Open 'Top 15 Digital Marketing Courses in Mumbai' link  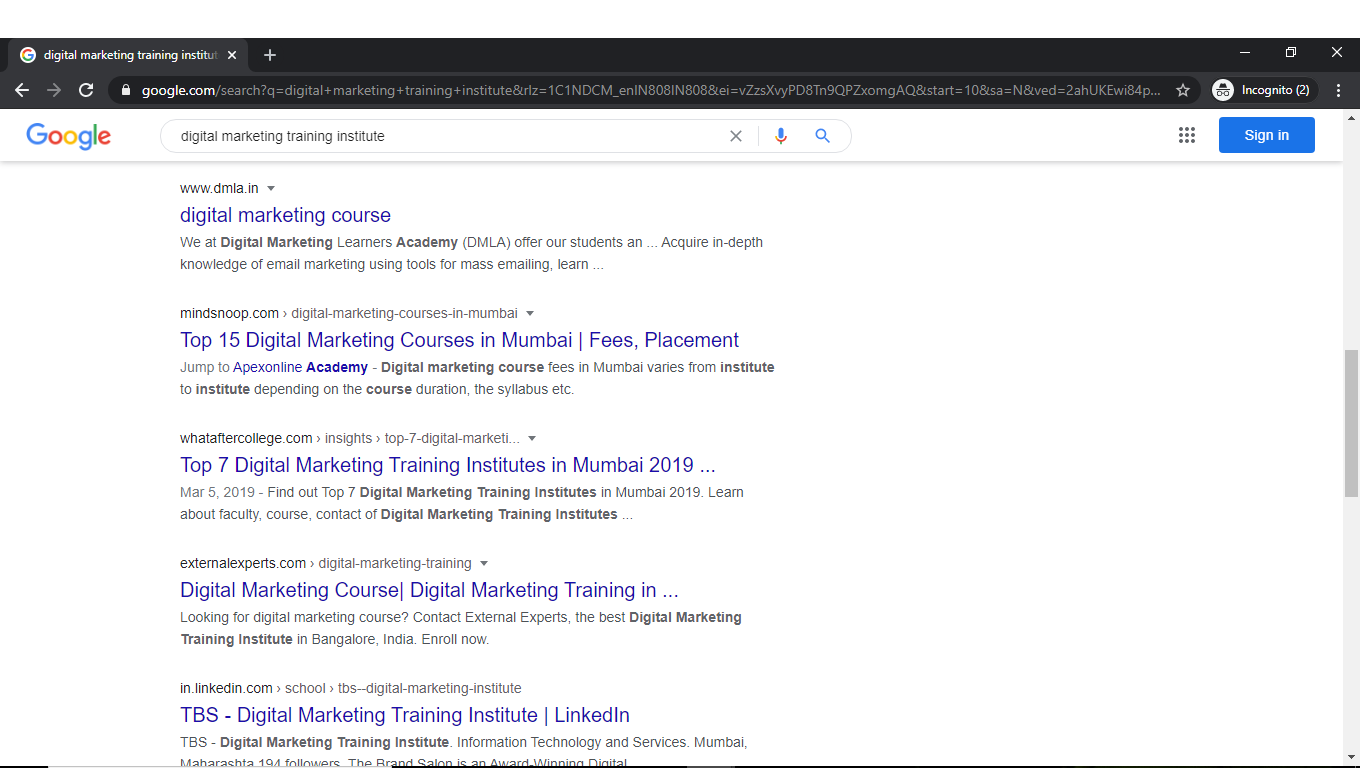pyautogui.click(x=459, y=340)
